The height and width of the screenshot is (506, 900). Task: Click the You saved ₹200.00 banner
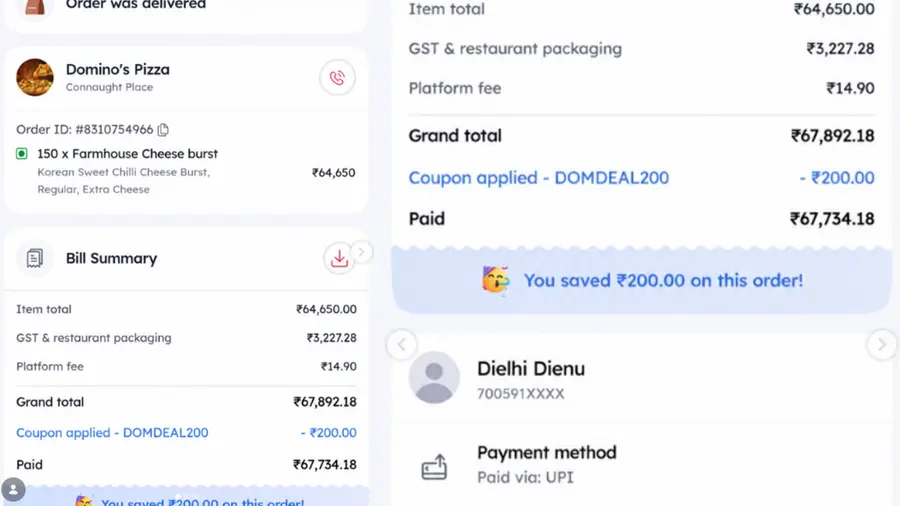point(642,281)
